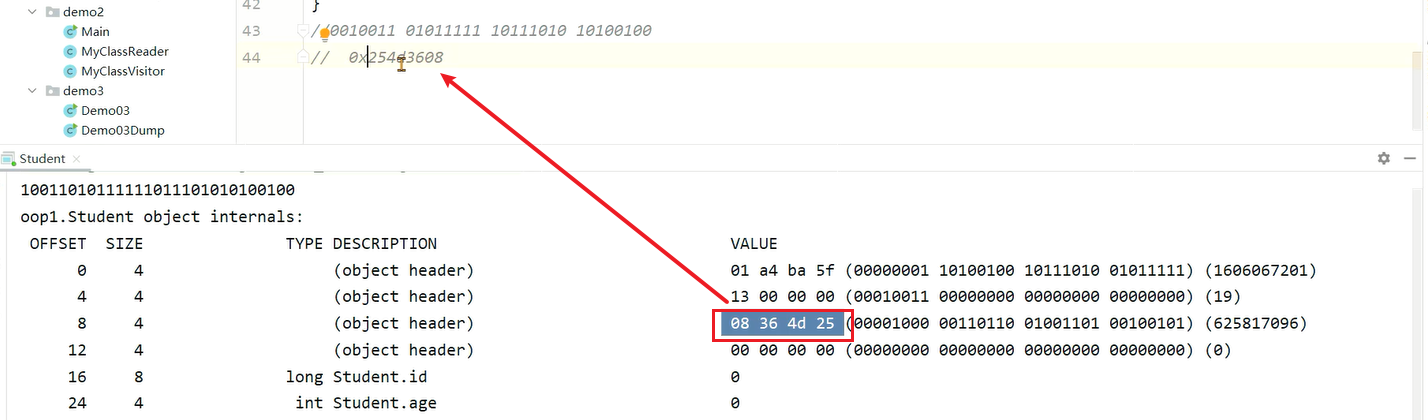The image size is (1428, 420).
Task: Select Demo03 in the project tree
Action: [105, 110]
